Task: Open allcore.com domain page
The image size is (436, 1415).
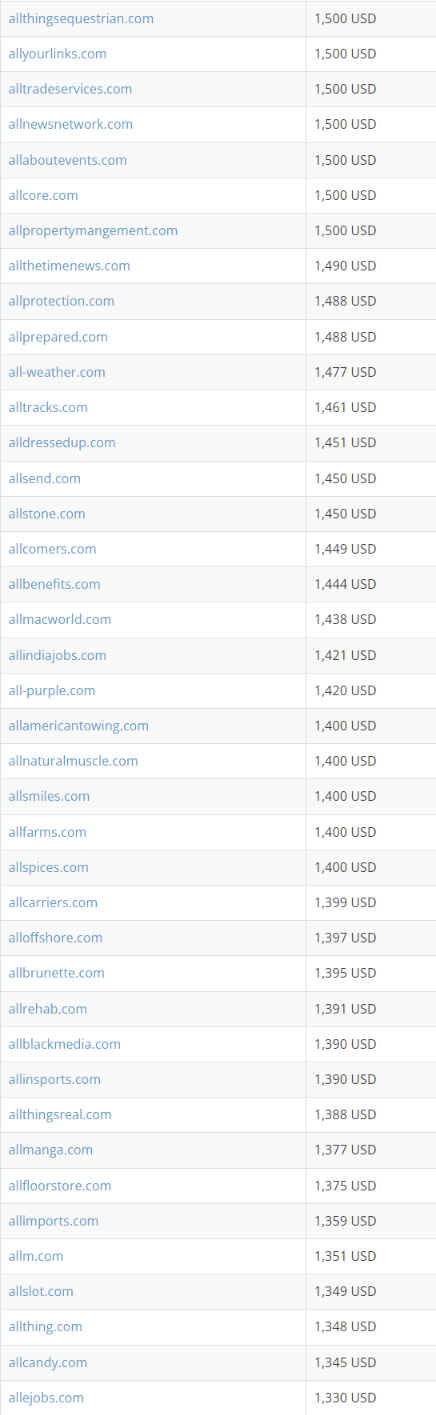Action: click(43, 195)
